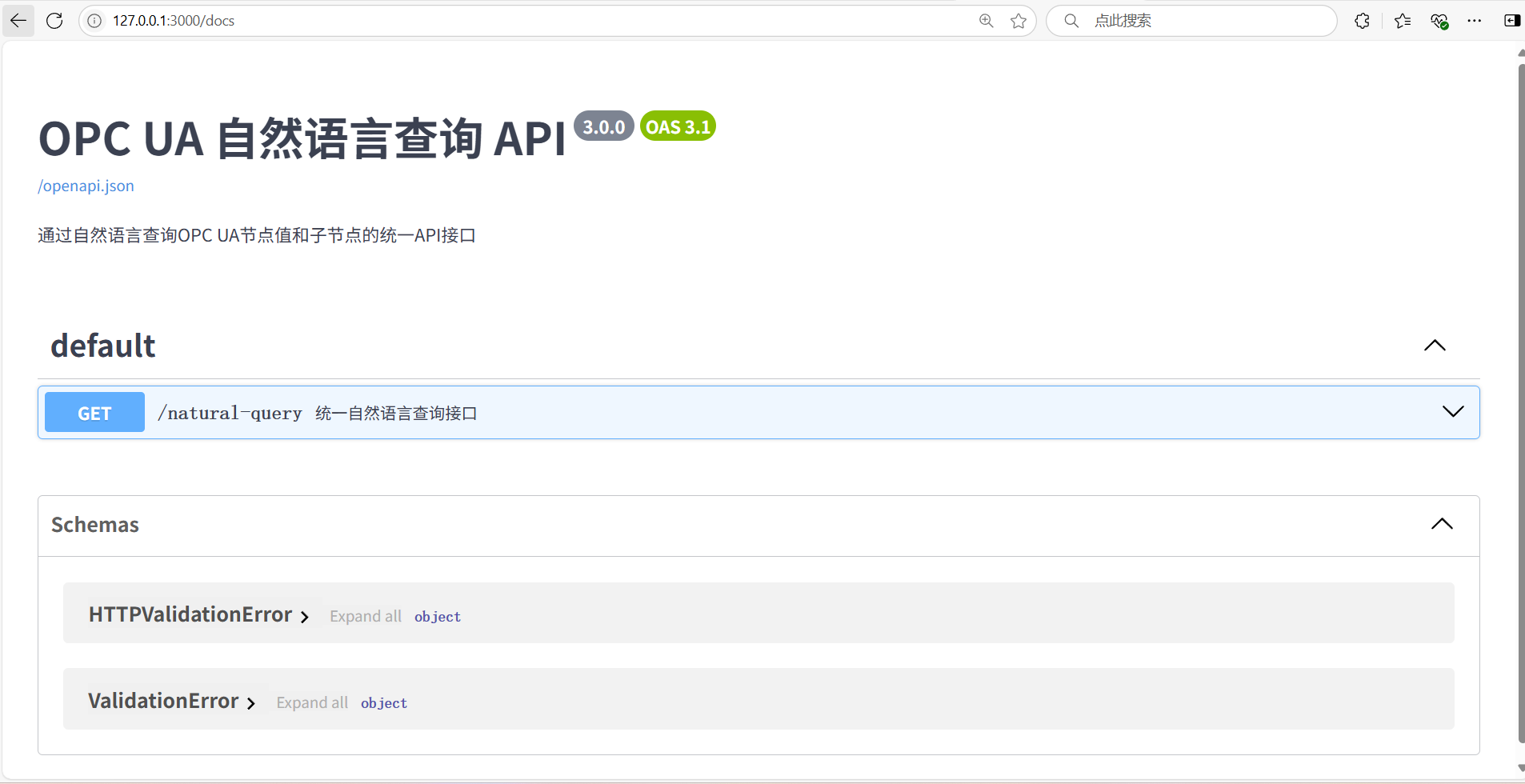Screen dimensions: 1525x784
Task: Click Expand all for HTTPValidationError
Action: (x=365, y=616)
